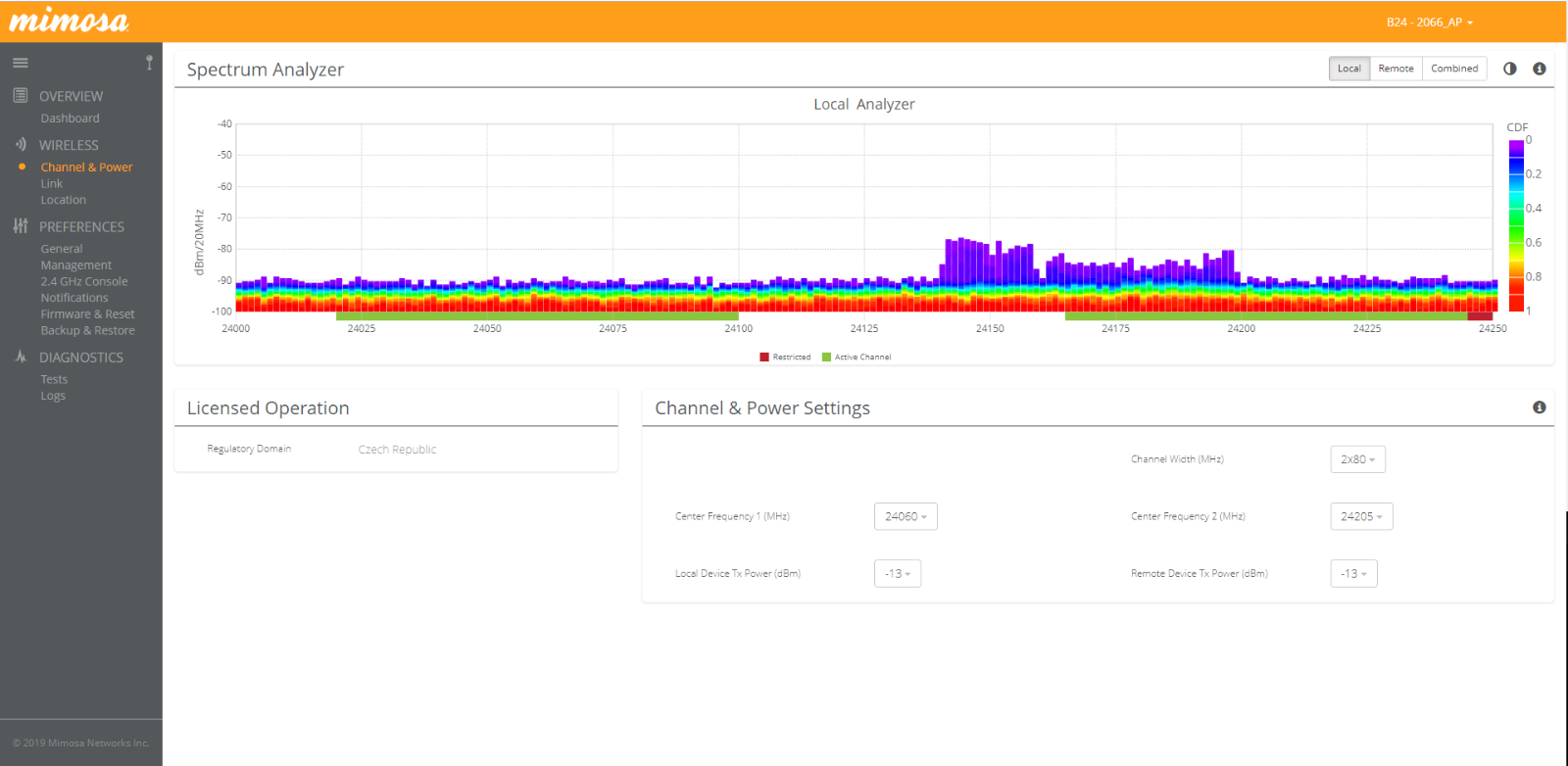Open Management preferences
The height and width of the screenshot is (766, 1568).
tap(76, 265)
